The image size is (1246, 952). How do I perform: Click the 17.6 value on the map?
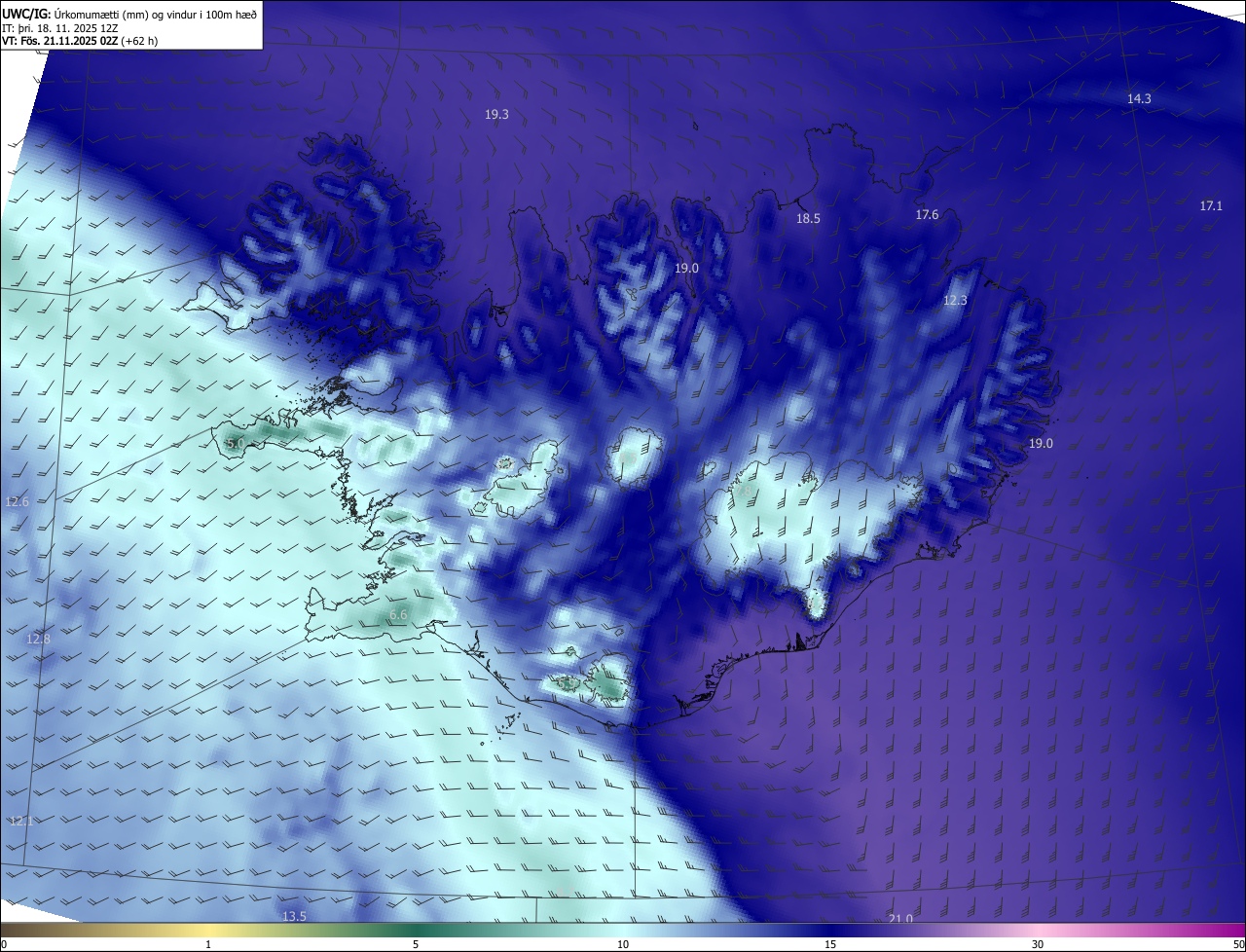[x=927, y=214]
